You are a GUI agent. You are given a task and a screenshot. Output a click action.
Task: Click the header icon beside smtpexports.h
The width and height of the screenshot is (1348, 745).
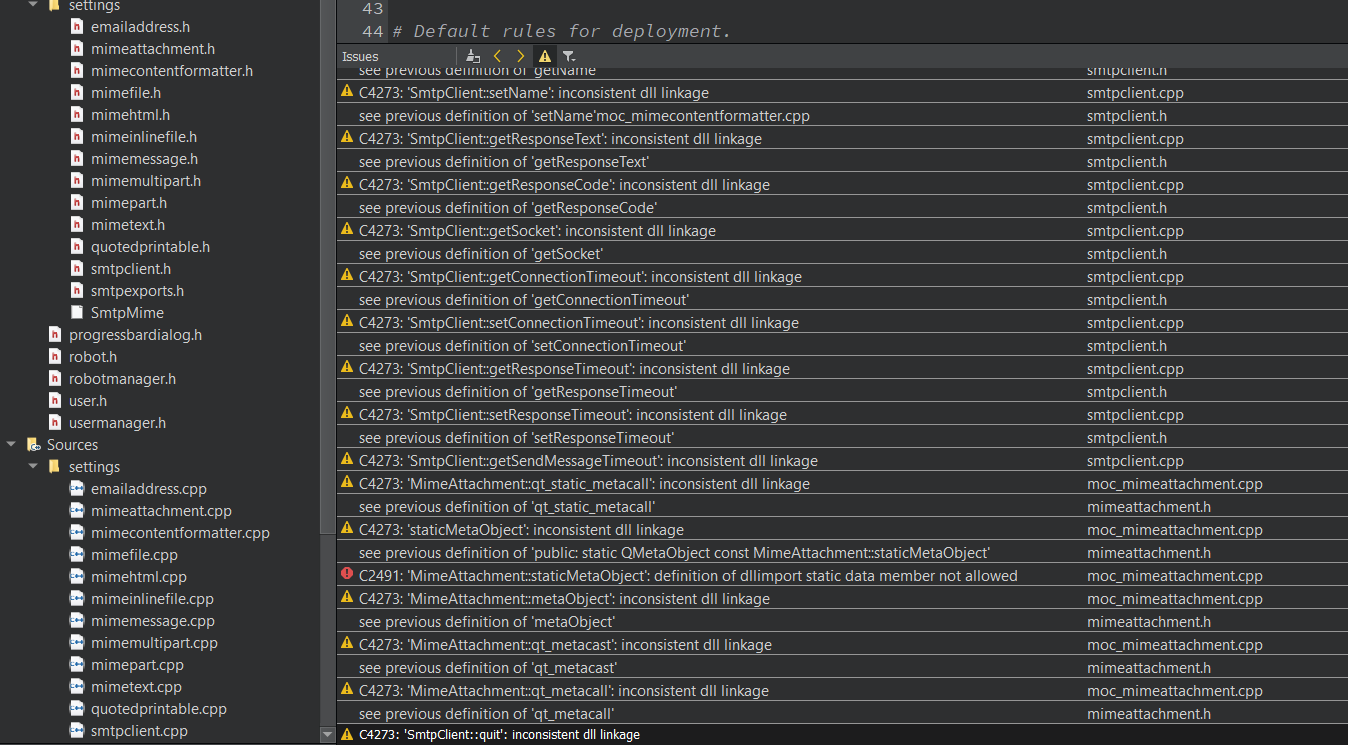[x=77, y=291]
